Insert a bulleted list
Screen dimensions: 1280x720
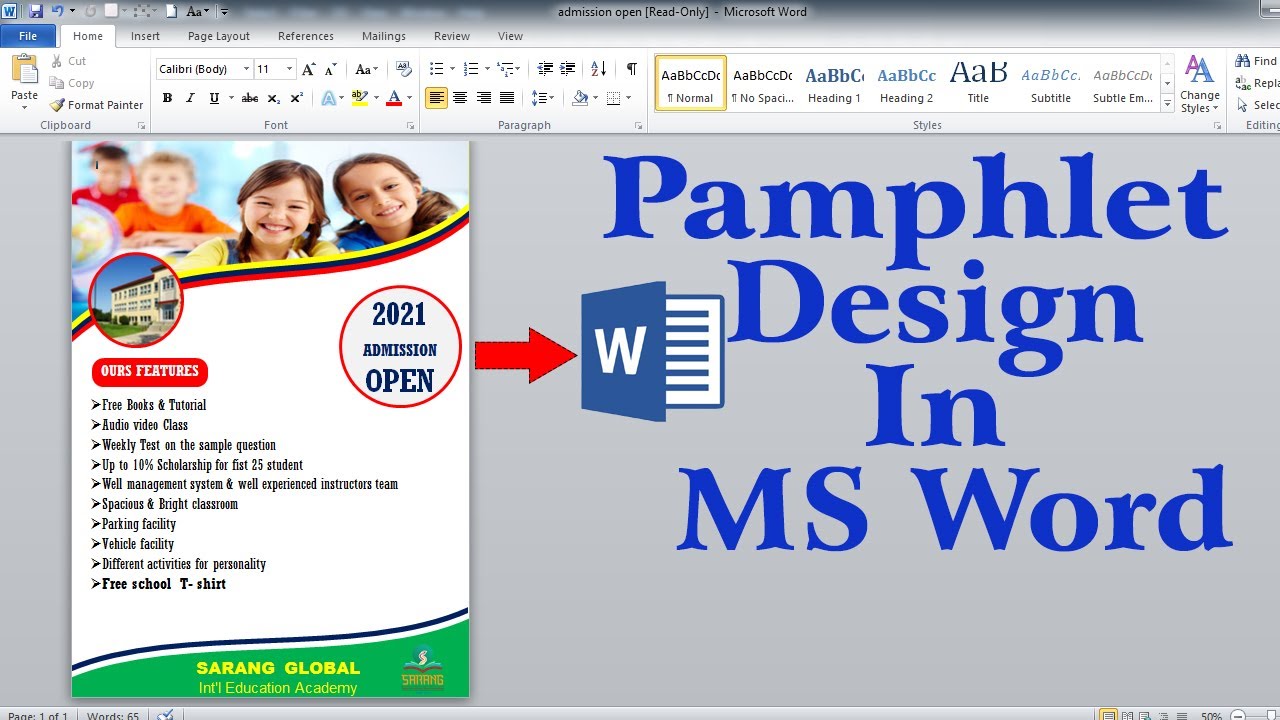[436, 69]
